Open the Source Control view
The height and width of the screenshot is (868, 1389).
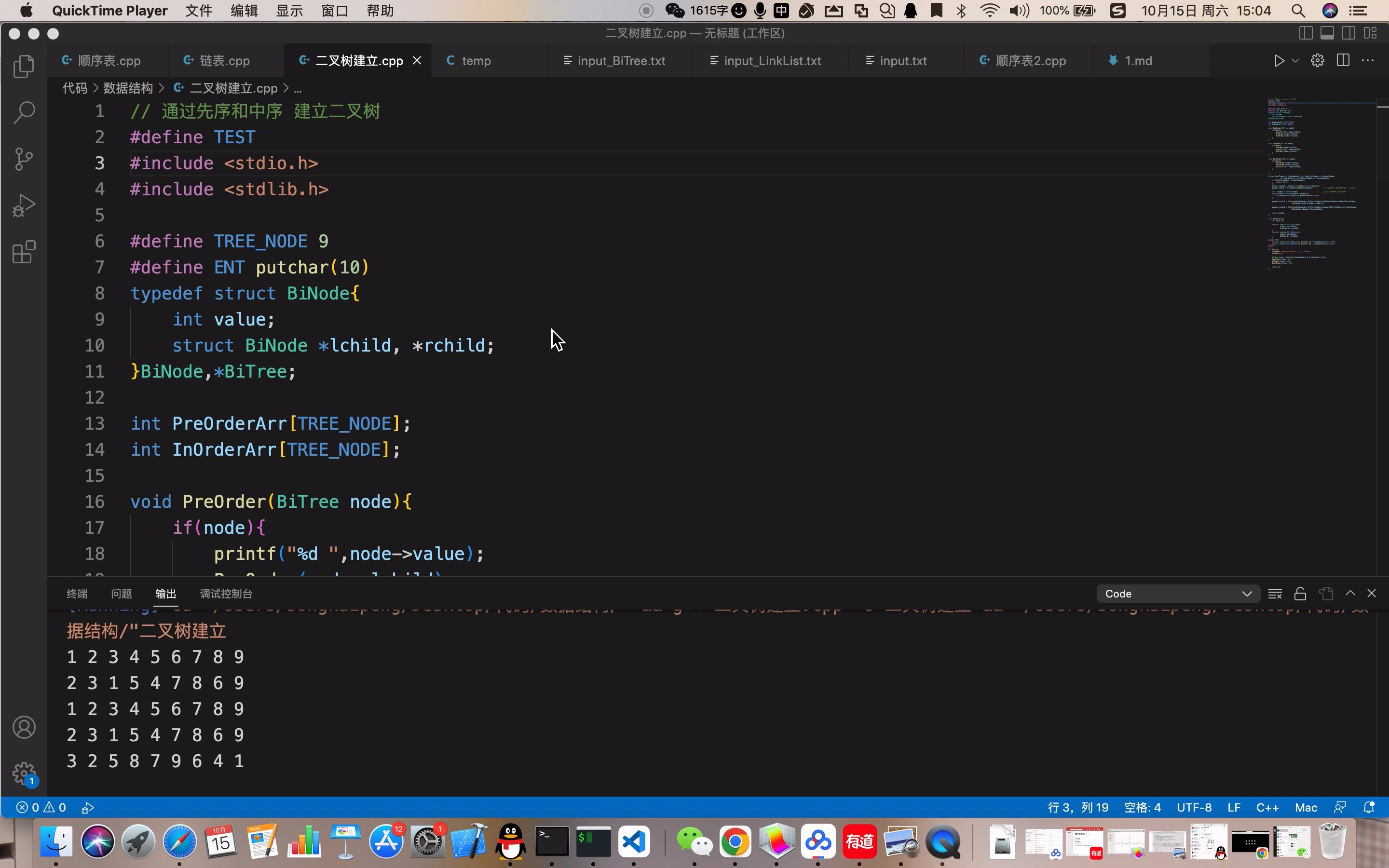pos(24,159)
